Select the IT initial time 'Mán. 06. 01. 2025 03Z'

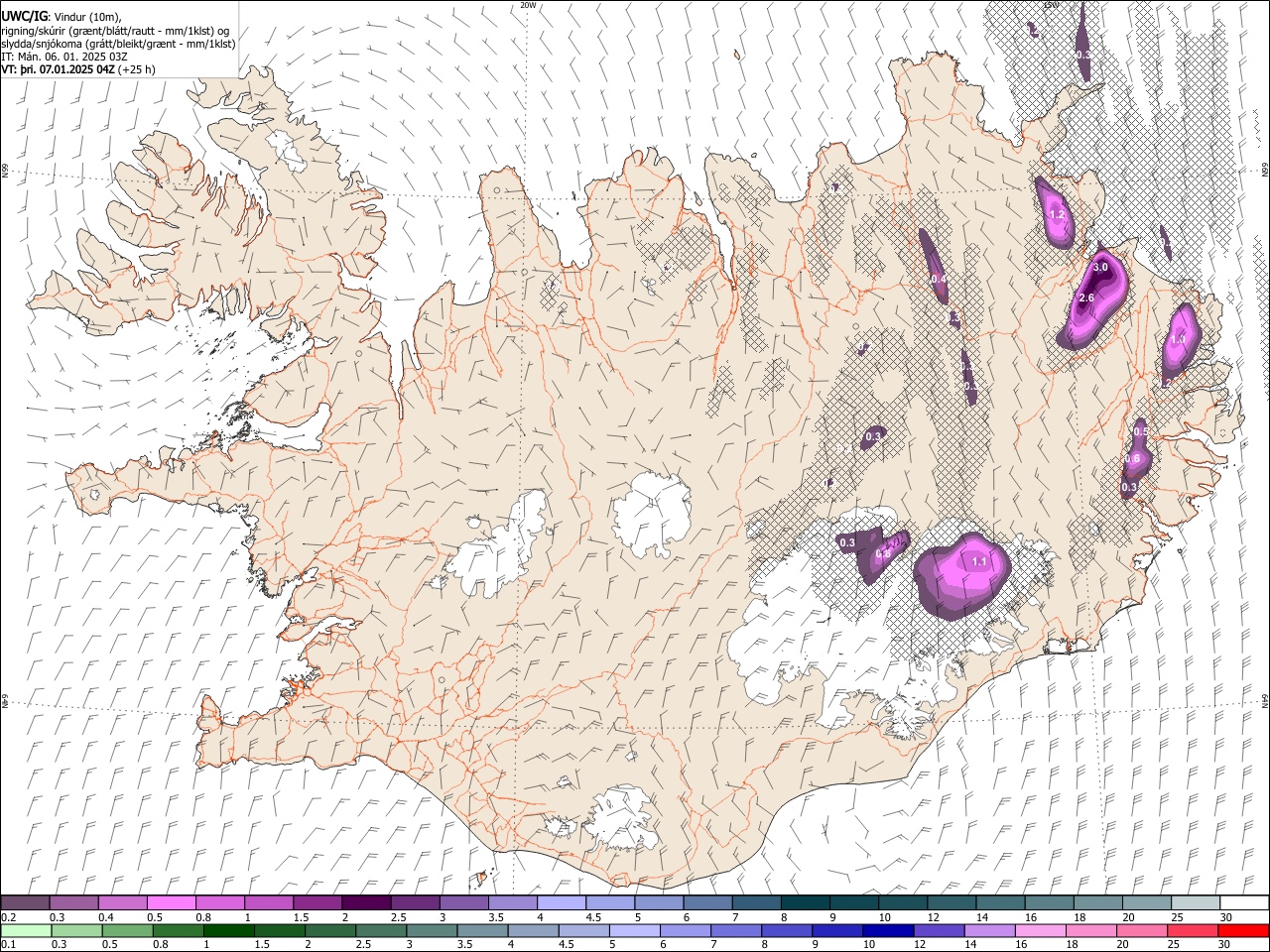pos(70,58)
